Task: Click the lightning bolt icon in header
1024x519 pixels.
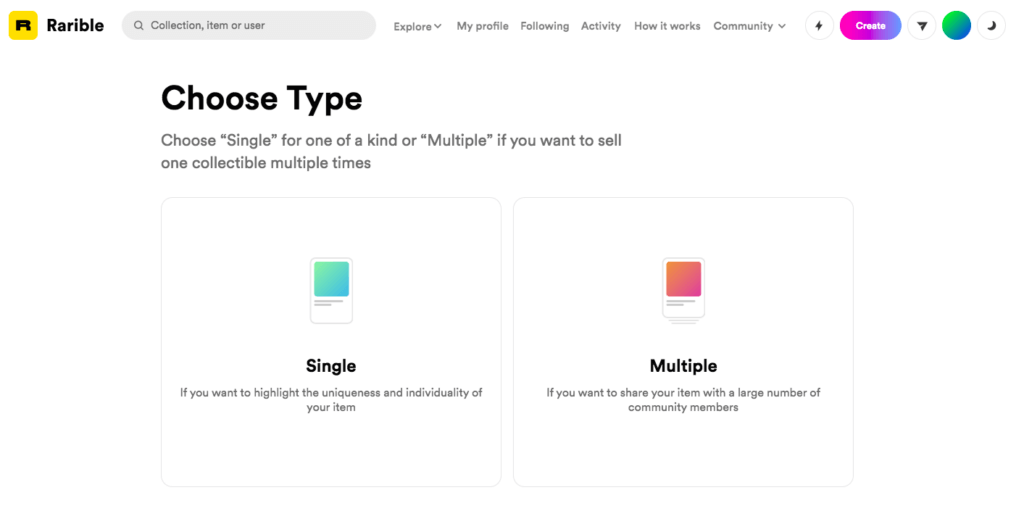Action: tap(819, 26)
